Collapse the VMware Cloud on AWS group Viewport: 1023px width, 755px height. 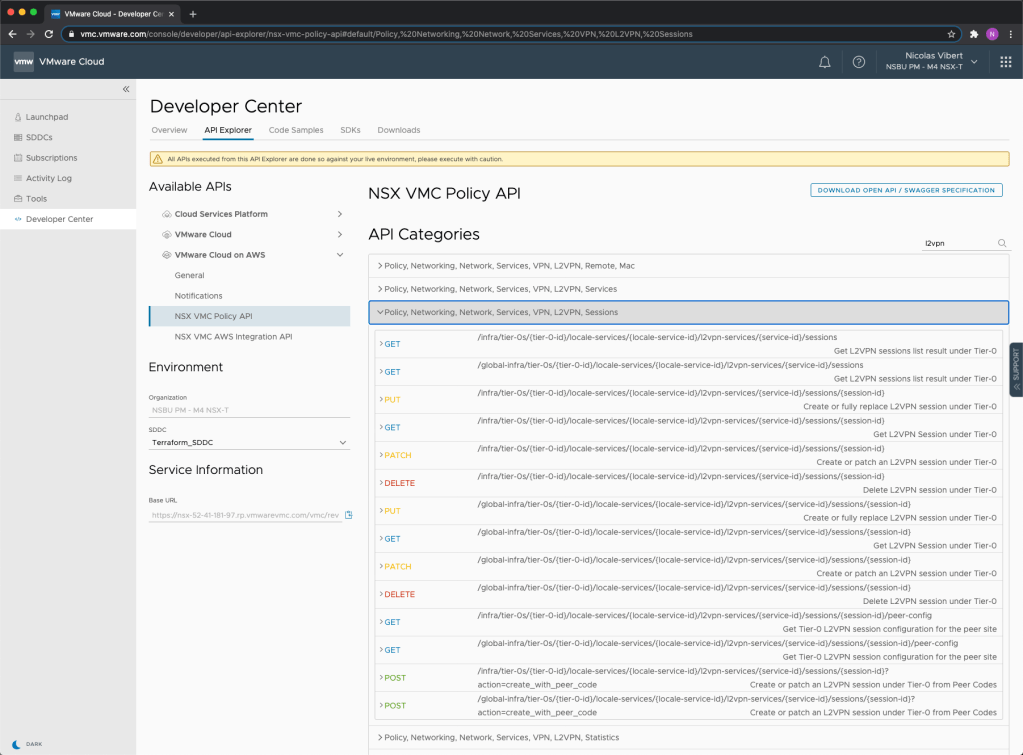coord(340,255)
